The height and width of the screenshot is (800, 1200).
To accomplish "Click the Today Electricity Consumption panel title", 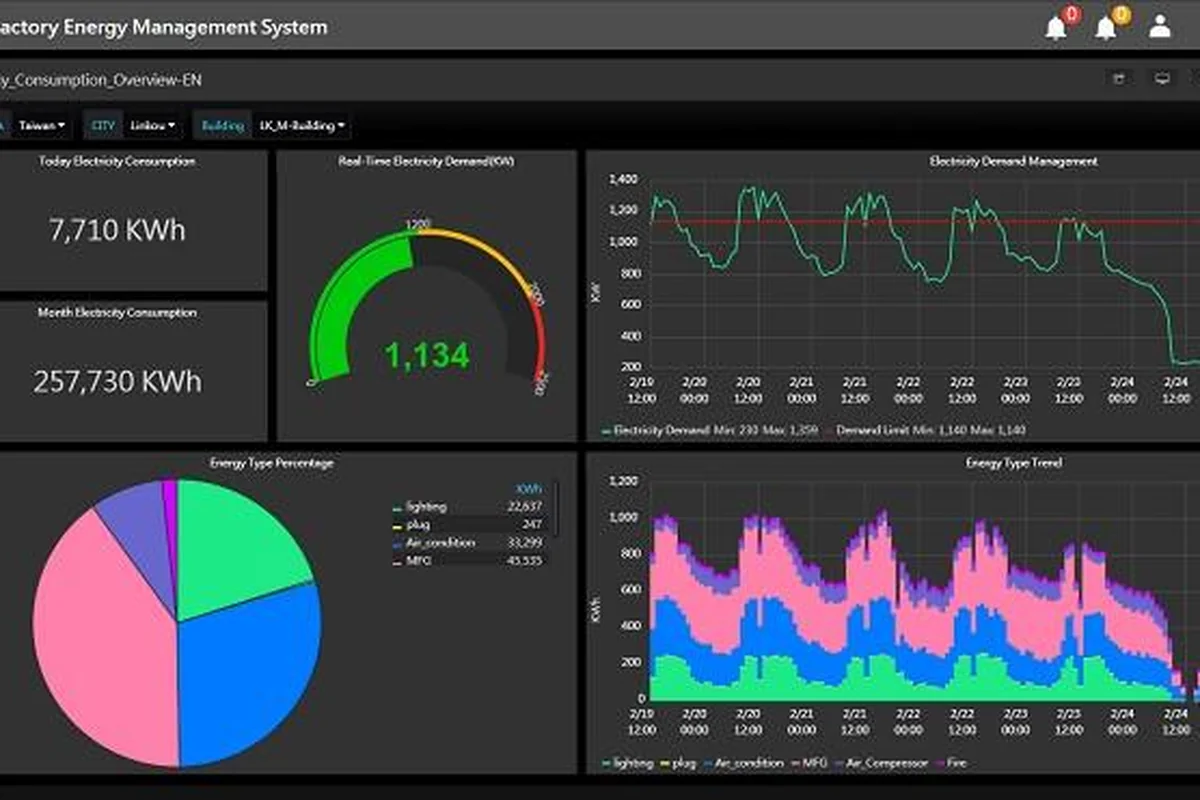I will pos(117,161).
